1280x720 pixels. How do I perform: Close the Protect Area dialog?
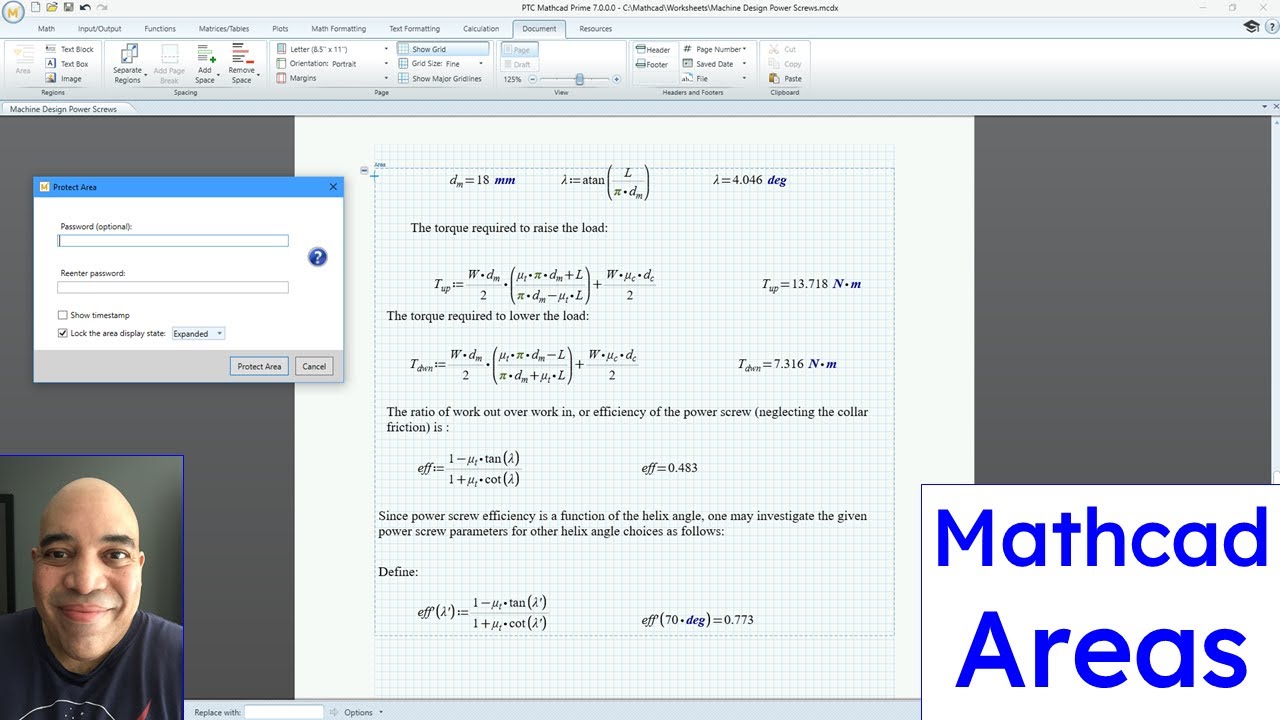click(x=333, y=186)
